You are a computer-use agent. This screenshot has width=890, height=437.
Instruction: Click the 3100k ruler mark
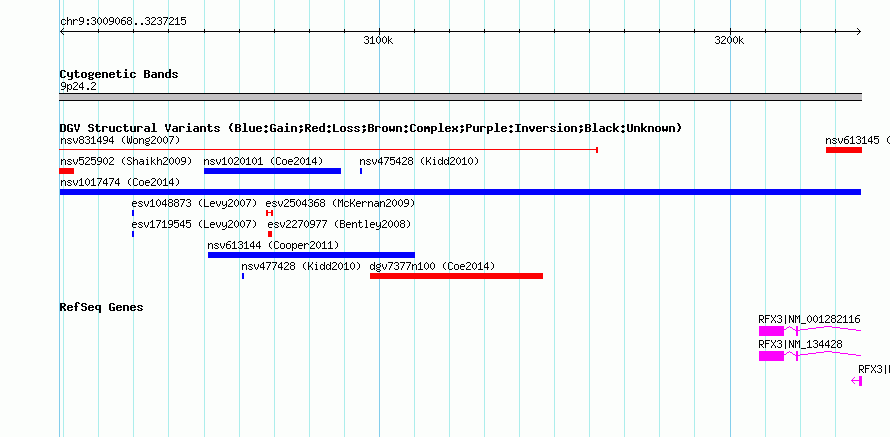coord(378,40)
